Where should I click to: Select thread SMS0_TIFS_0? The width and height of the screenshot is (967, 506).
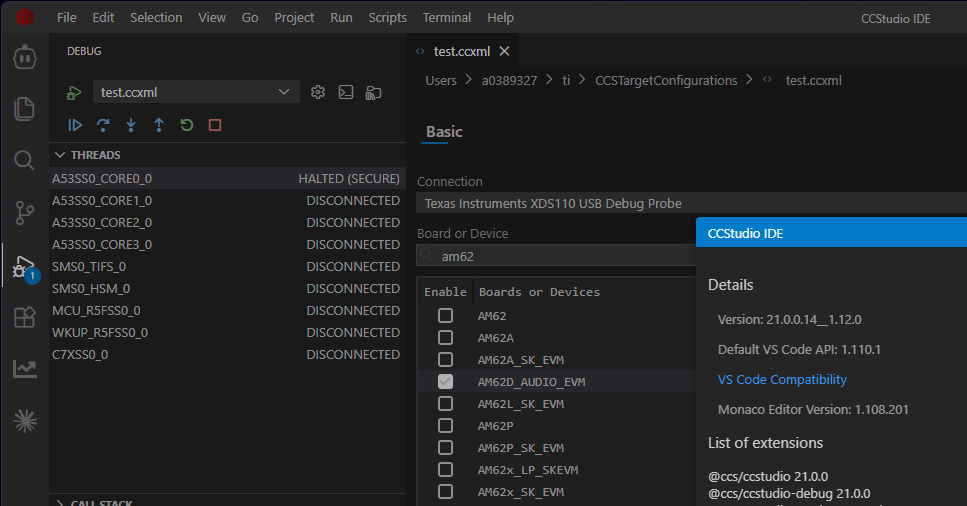click(228, 267)
